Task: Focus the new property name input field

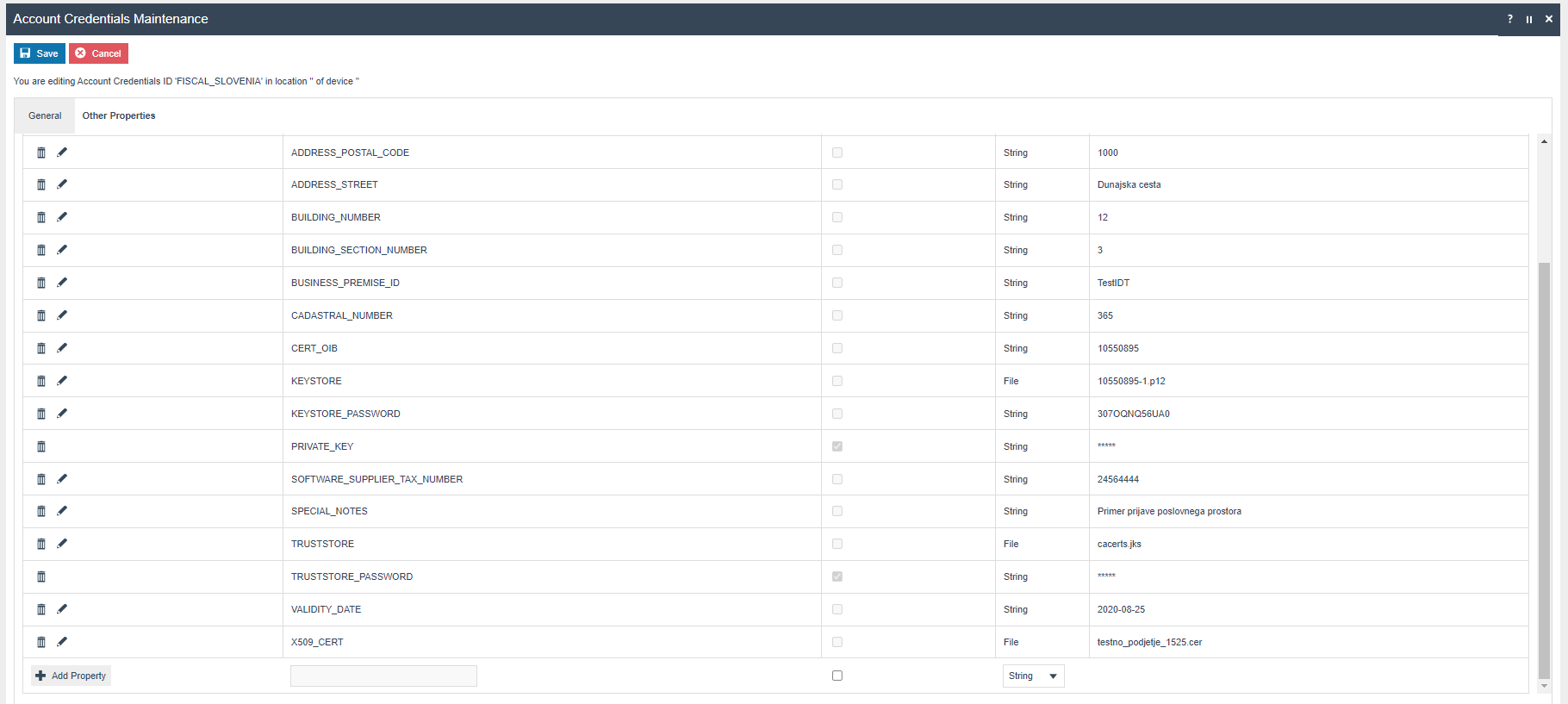Action: [x=383, y=676]
